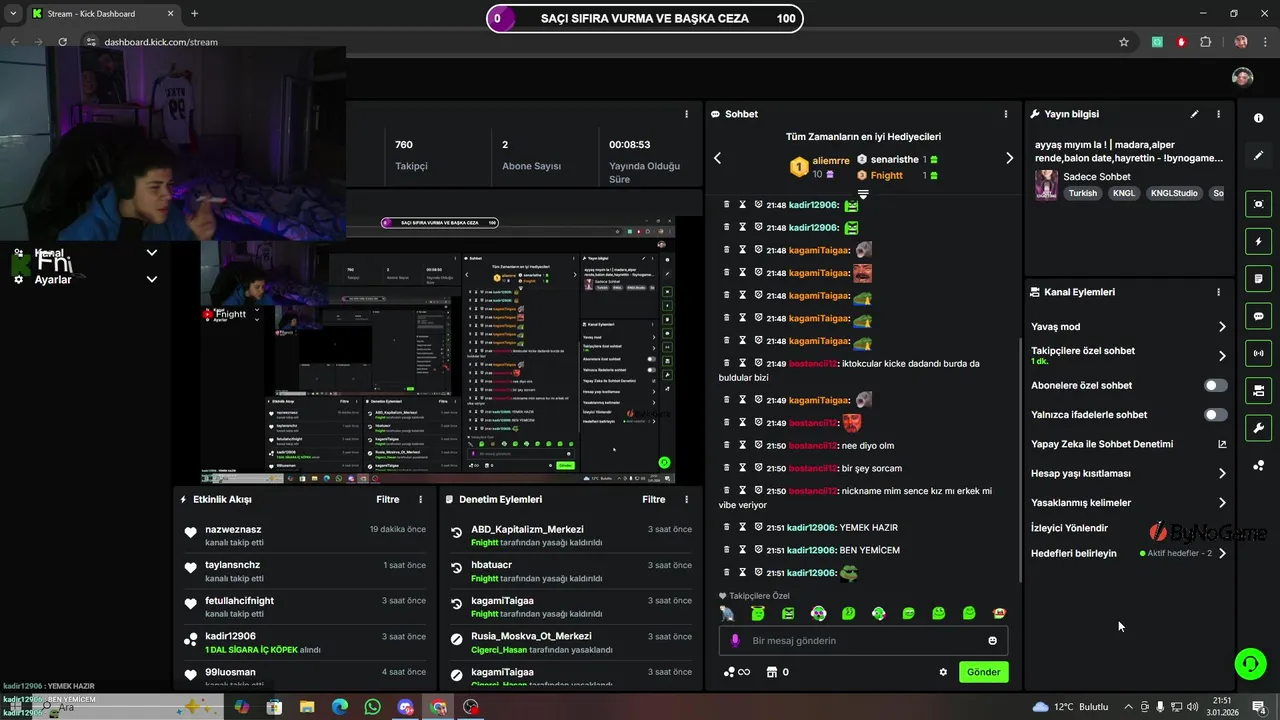Open the stats panel three-dot menu
1280x720 pixels.
click(x=686, y=114)
